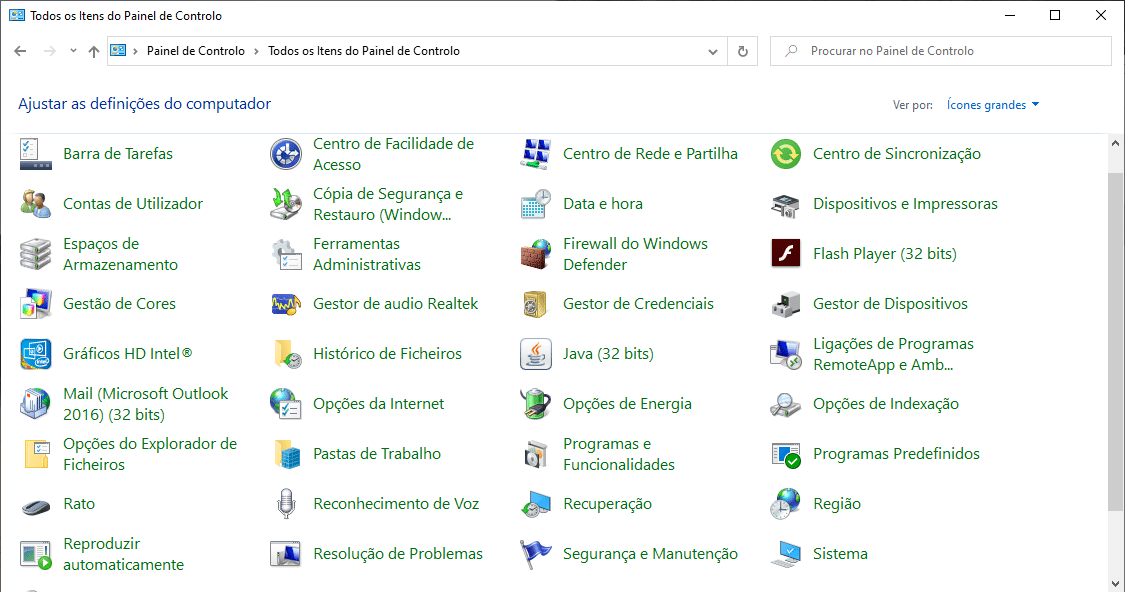Screen dimensions: 1125x594
Task: Click the Opções da Internet globe icon
Action: point(286,404)
